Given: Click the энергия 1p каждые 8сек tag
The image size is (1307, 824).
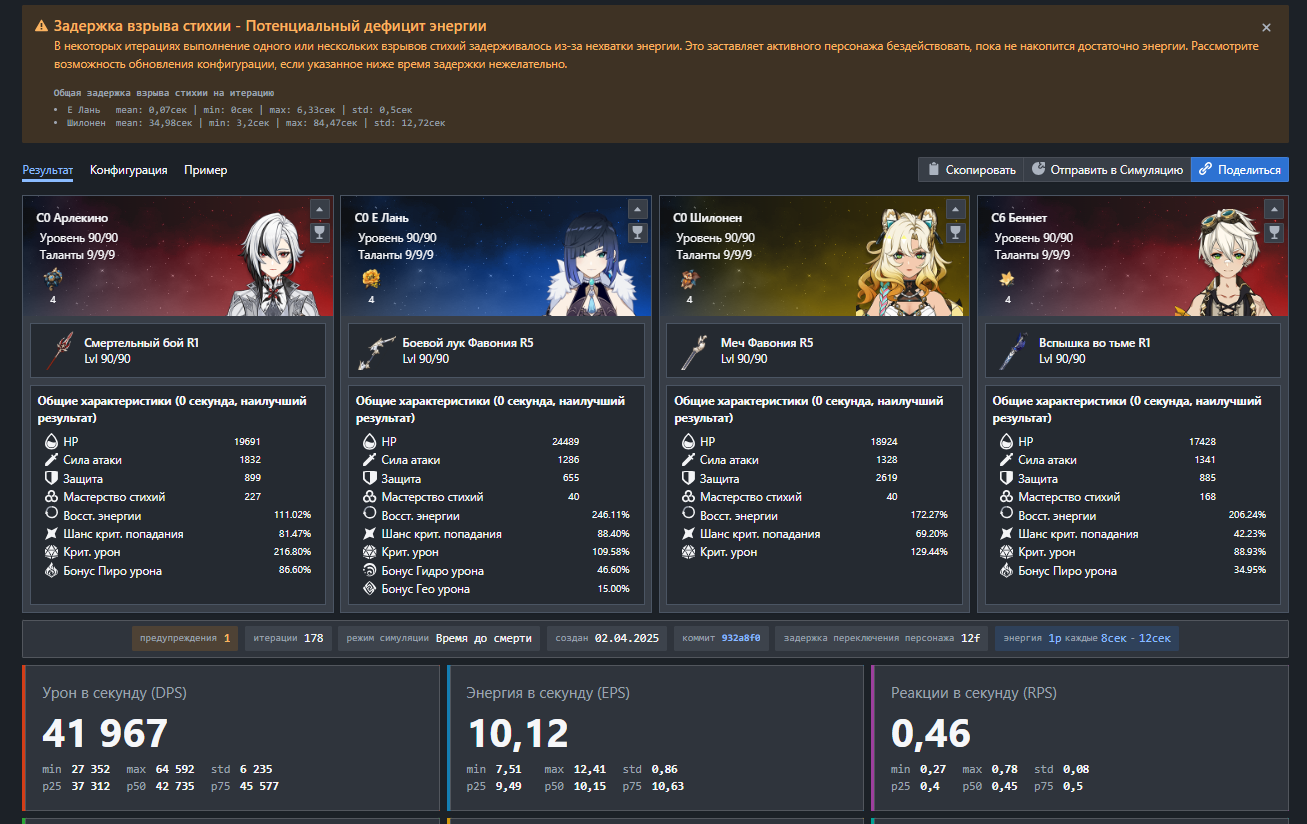Looking at the screenshot, I should point(1087,638).
